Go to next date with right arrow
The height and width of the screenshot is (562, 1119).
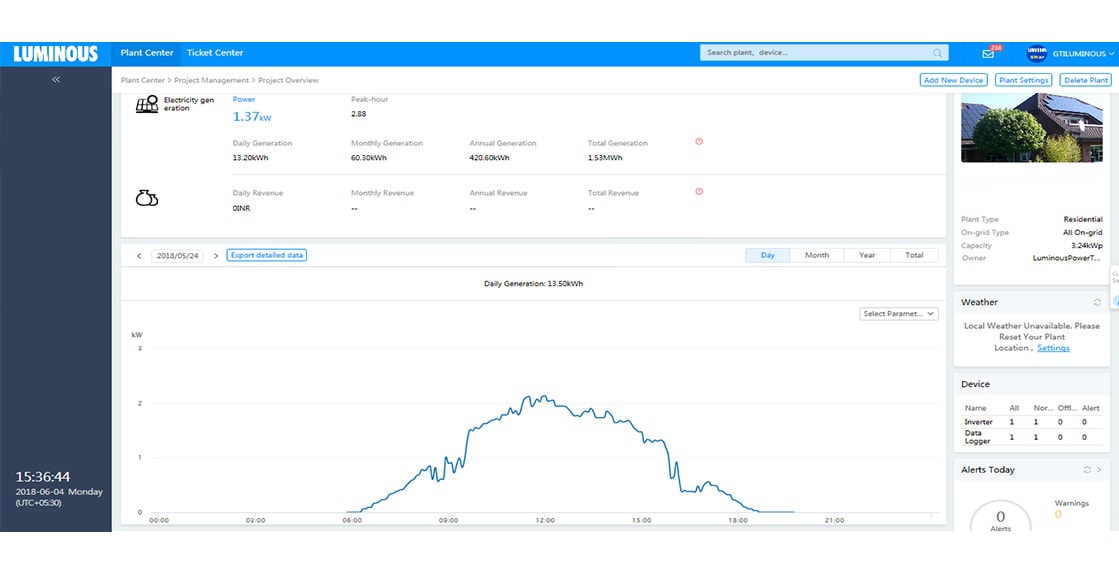pos(216,256)
